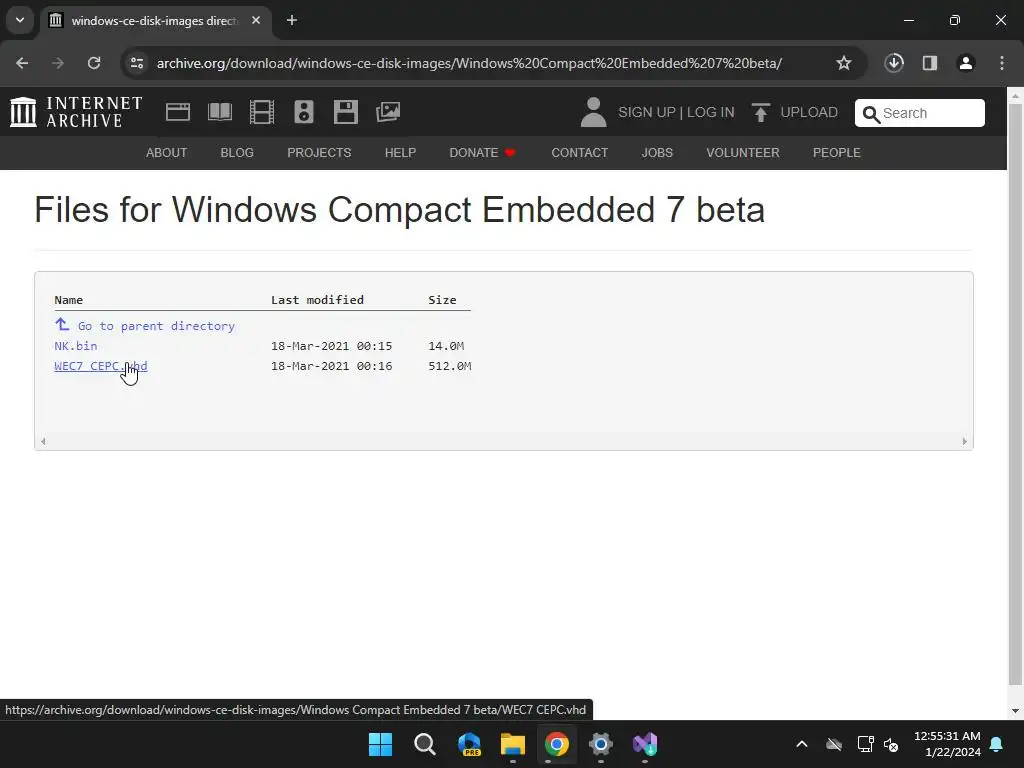The height and width of the screenshot is (768, 1024).
Task: Click UPLOAD link text
Action: click(x=808, y=112)
